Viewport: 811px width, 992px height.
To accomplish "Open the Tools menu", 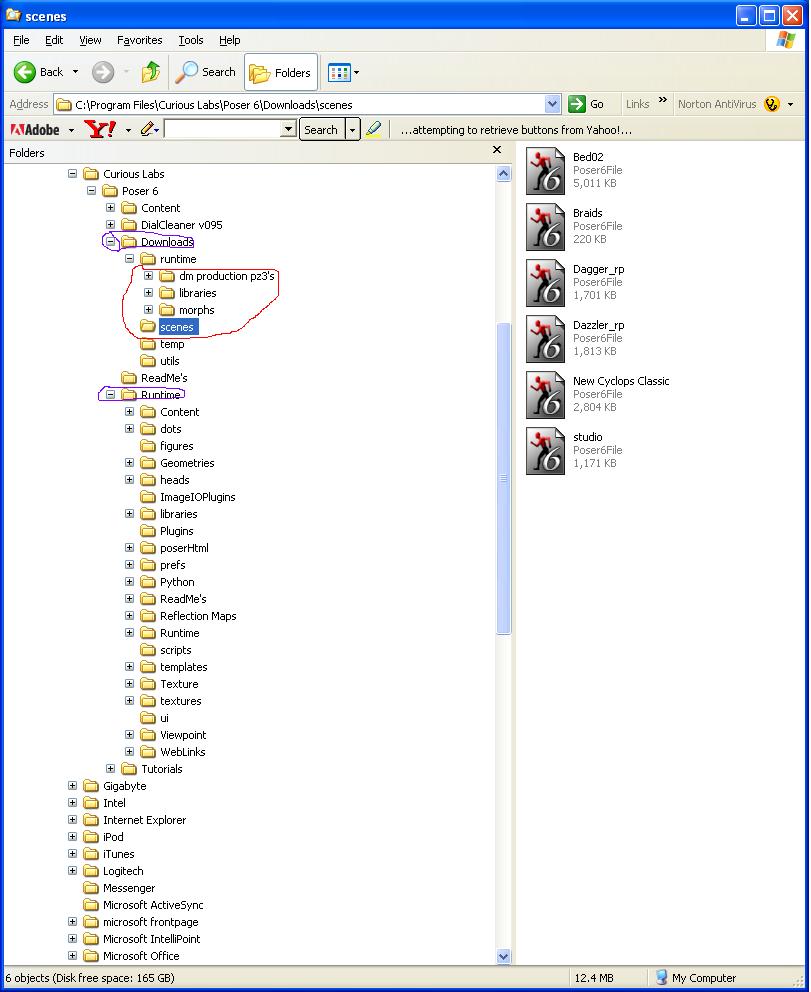I will (190, 40).
